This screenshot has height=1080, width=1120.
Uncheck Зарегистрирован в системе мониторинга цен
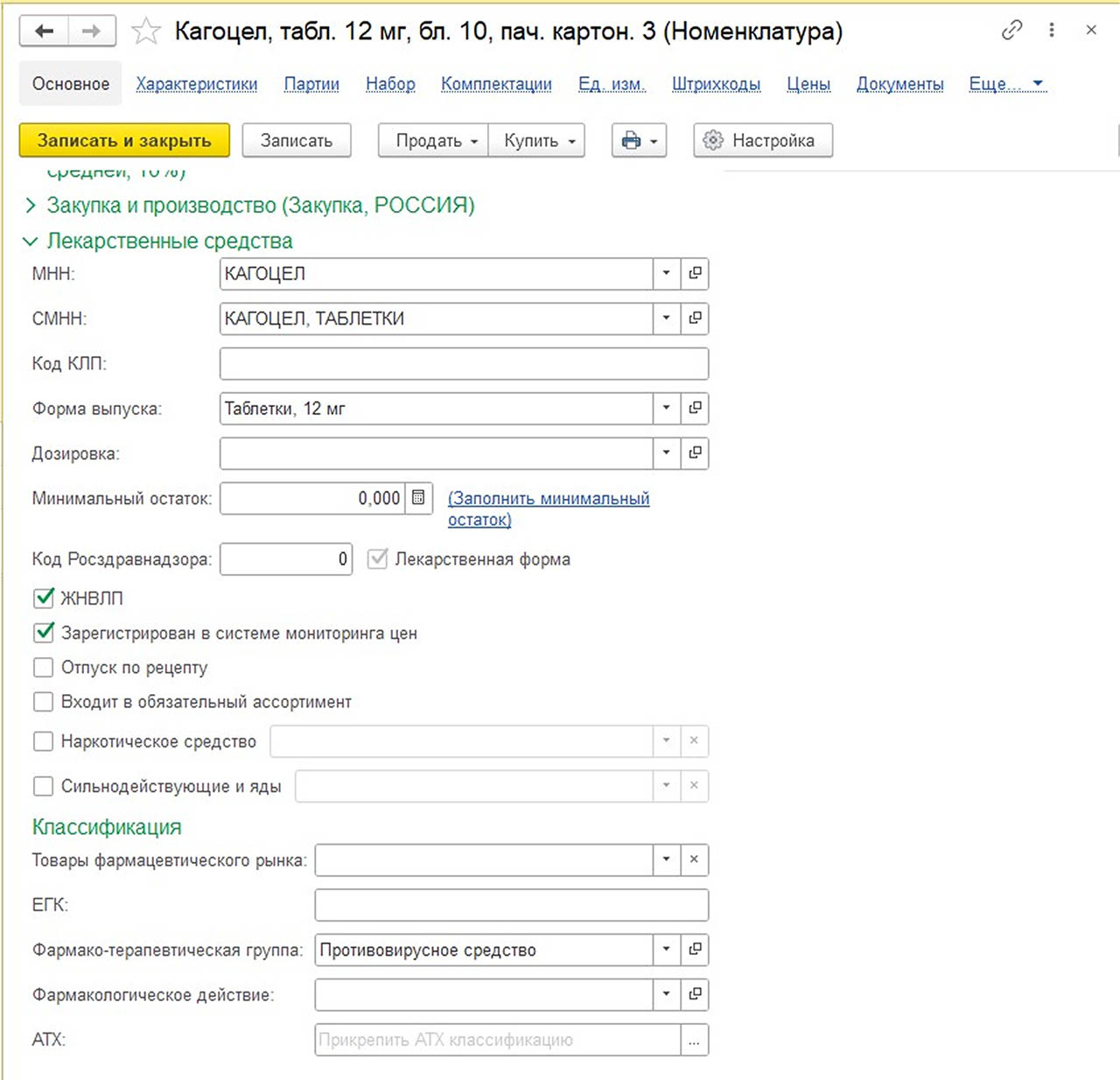click(44, 632)
